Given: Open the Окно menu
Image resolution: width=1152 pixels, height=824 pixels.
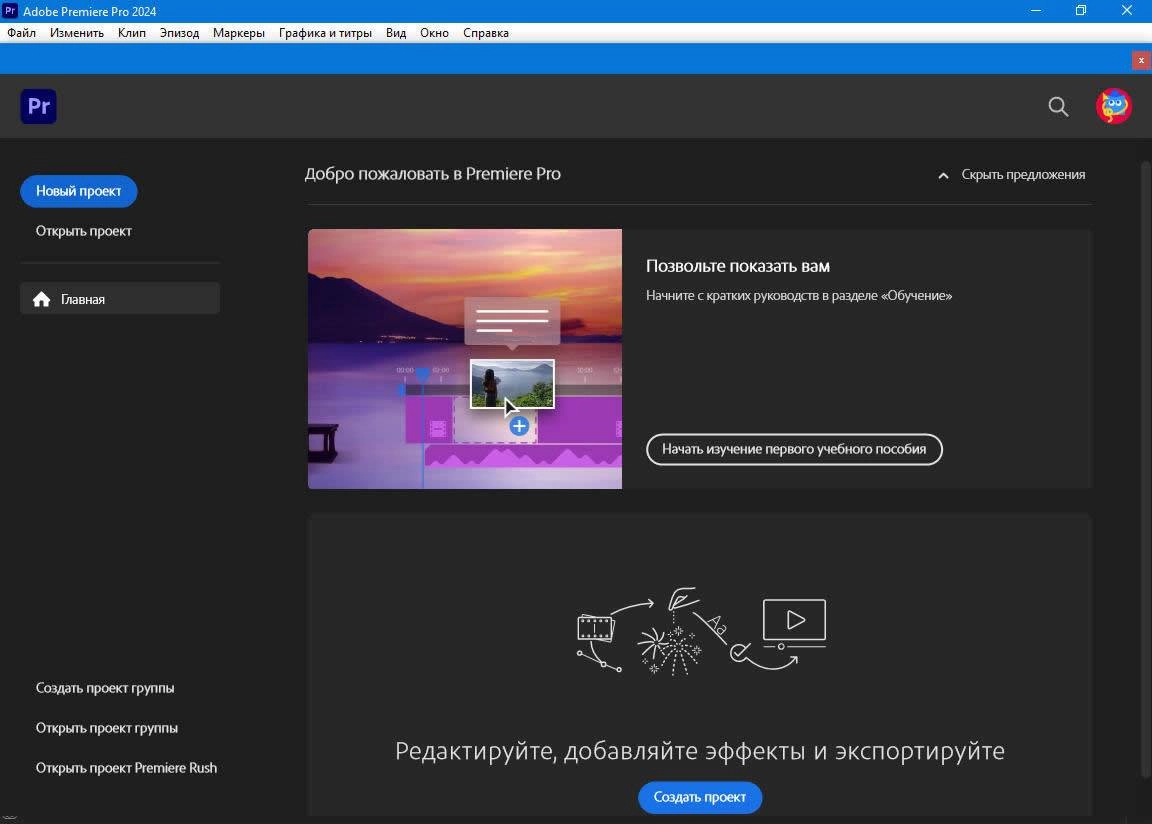Looking at the screenshot, I should pyautogui.click(x=434, y=33).
